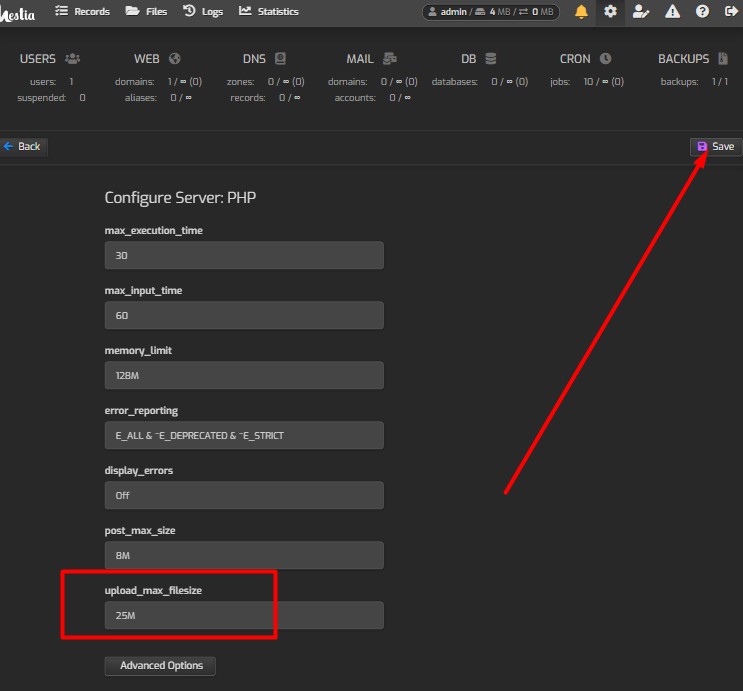743x691 pixels.
Task: Go Back to previous page
Action: [22, 146]
